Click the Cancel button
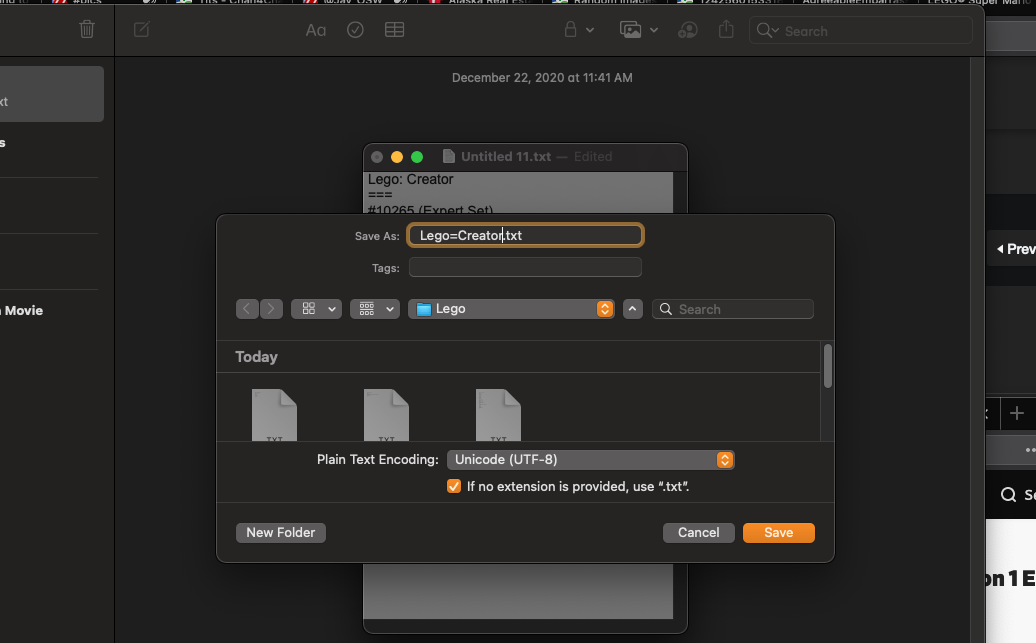Screen dimensions: 1036x643 tap(698, 533)
